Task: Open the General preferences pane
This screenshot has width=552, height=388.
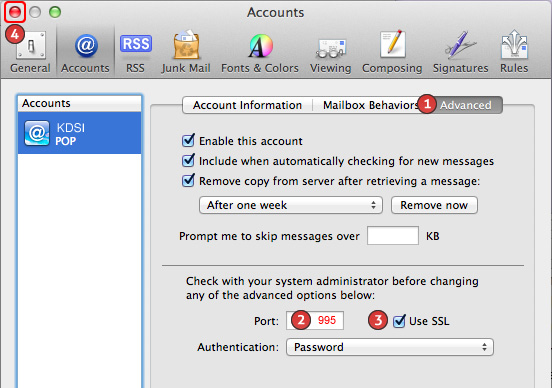Action: 30,52
